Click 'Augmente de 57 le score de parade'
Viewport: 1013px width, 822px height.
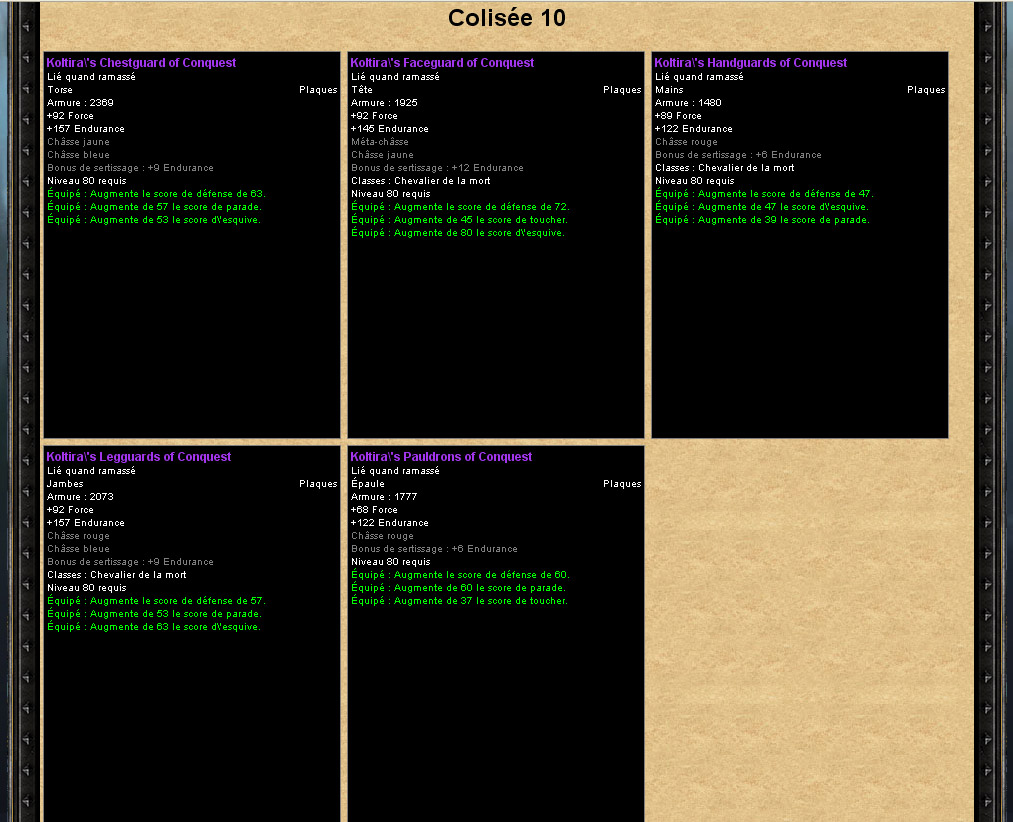coord(154,207)
